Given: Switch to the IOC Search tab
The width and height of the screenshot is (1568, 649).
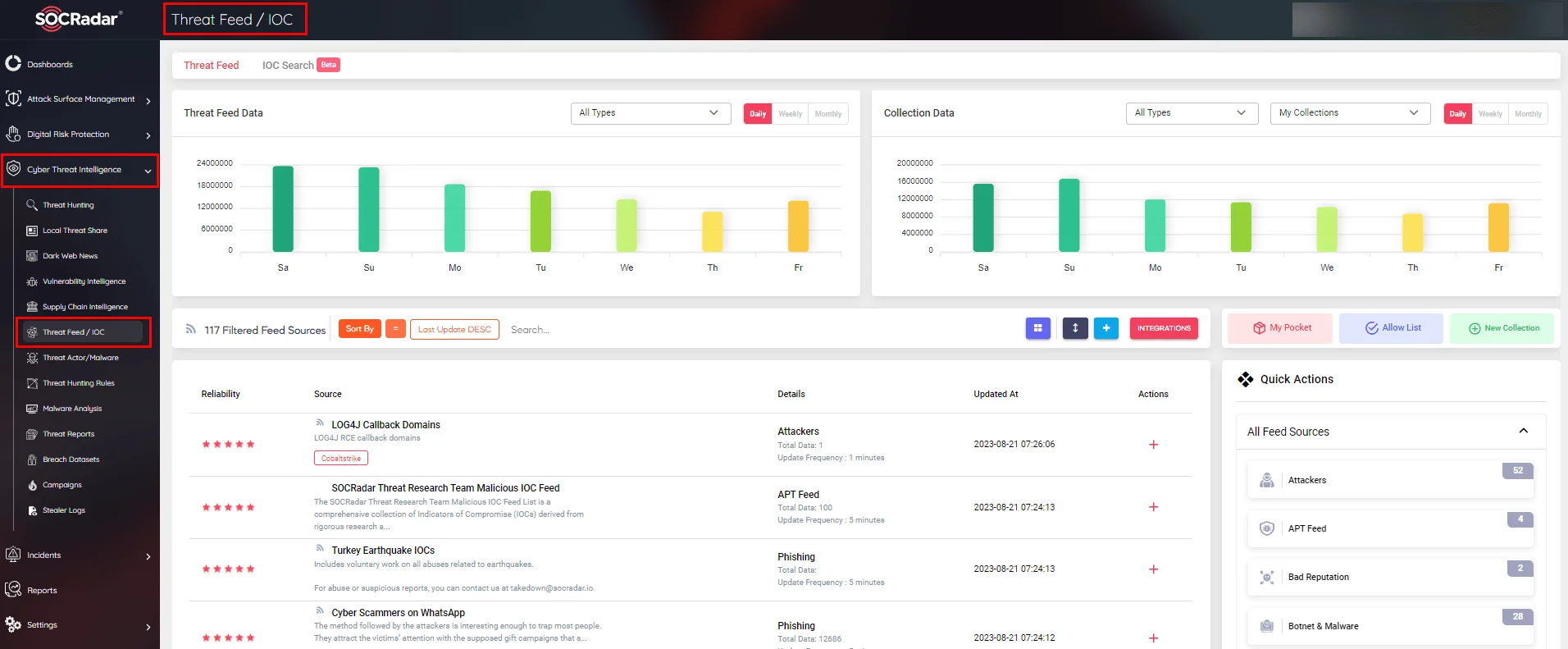Looking at the screenshot, I should 288,66.
